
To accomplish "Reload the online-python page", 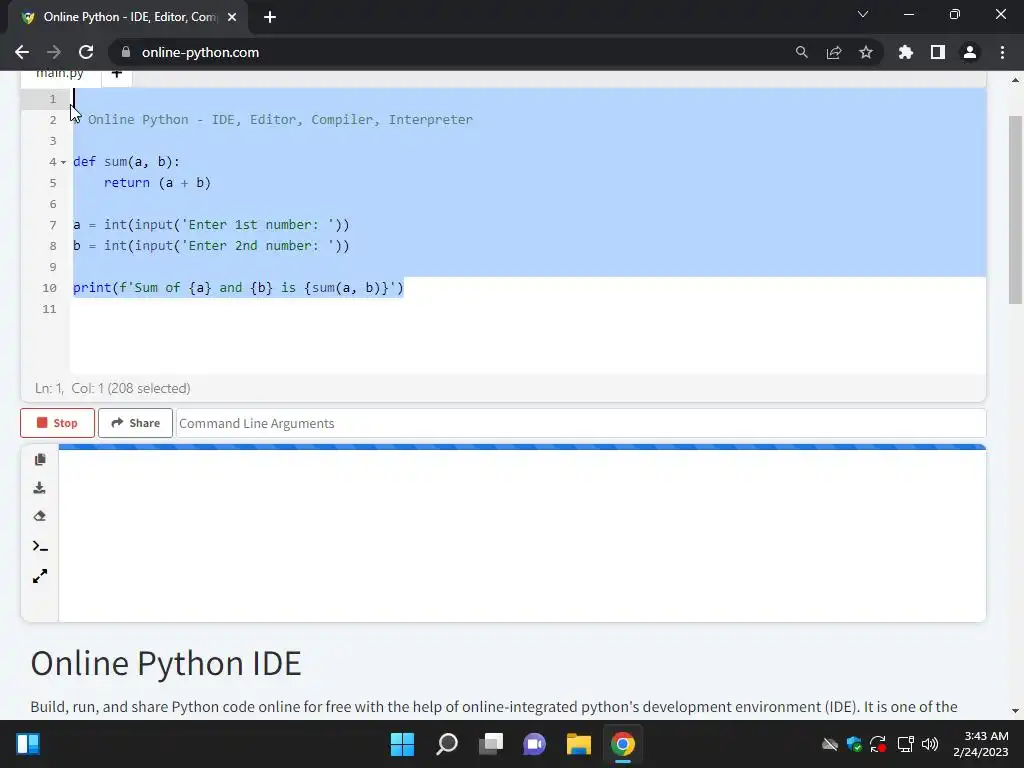I will click(x=86, y=52).
